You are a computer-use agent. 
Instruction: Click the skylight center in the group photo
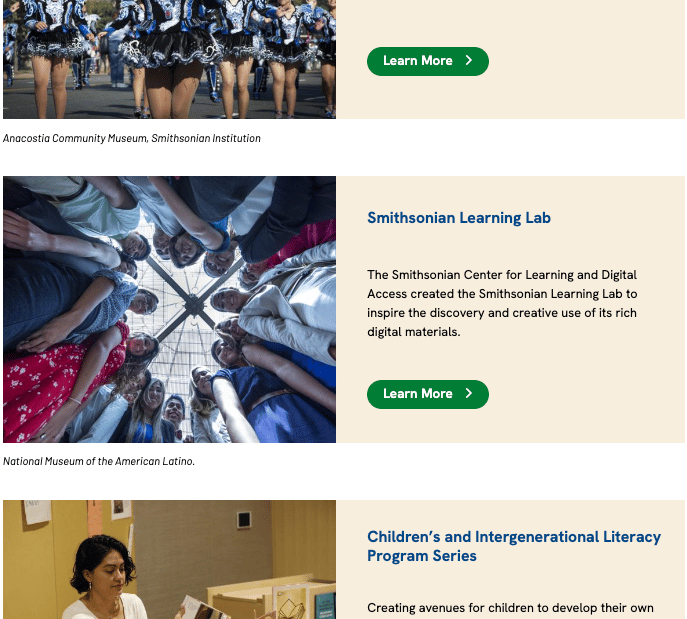(192, 302)
